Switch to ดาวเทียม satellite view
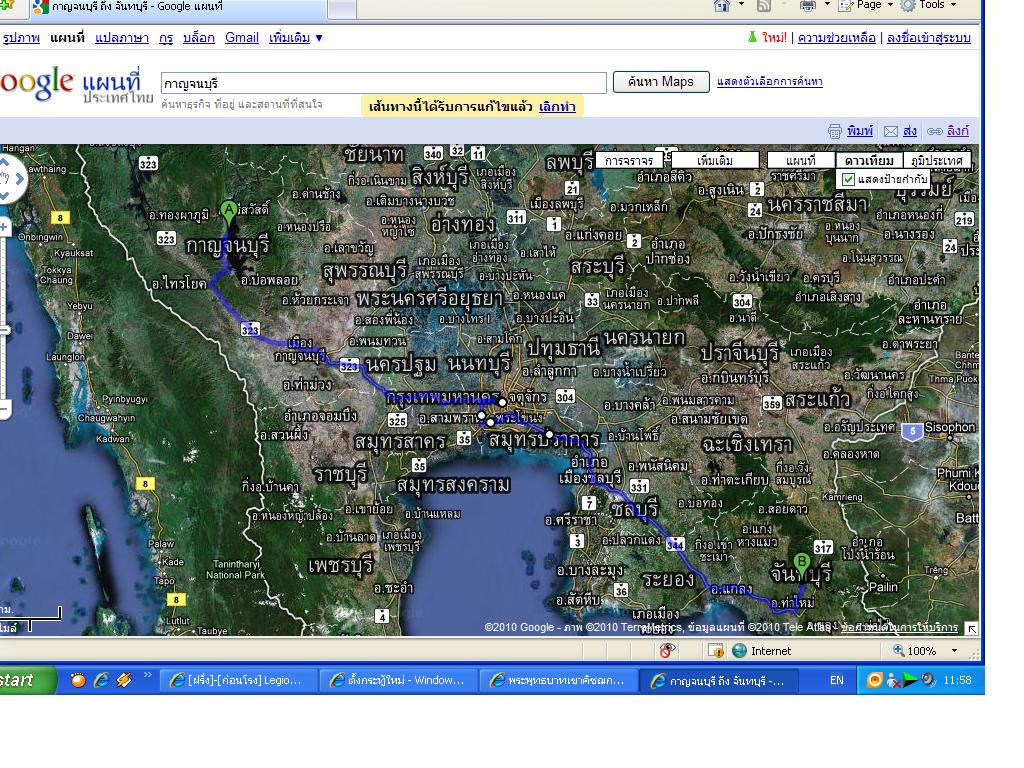 coord(868,160)
